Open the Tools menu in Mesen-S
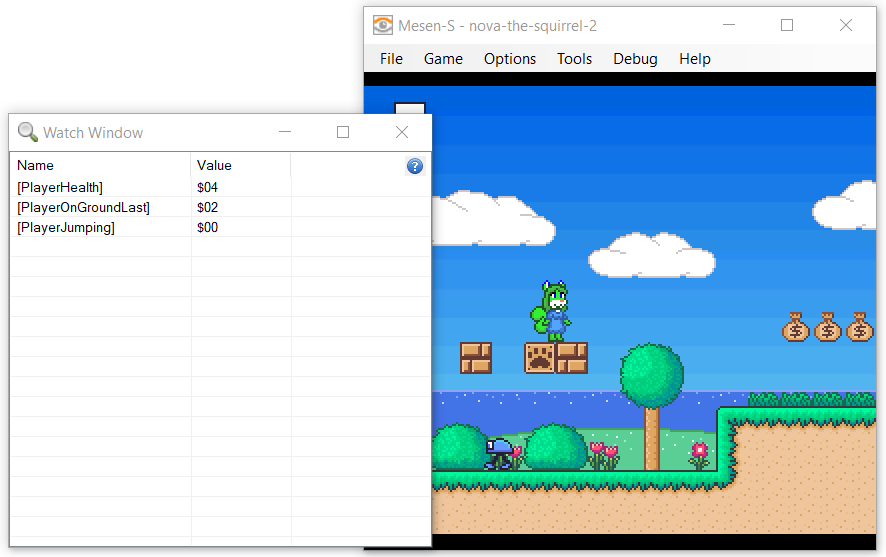The width and height of the screenshot is (886, 557). 574,59
